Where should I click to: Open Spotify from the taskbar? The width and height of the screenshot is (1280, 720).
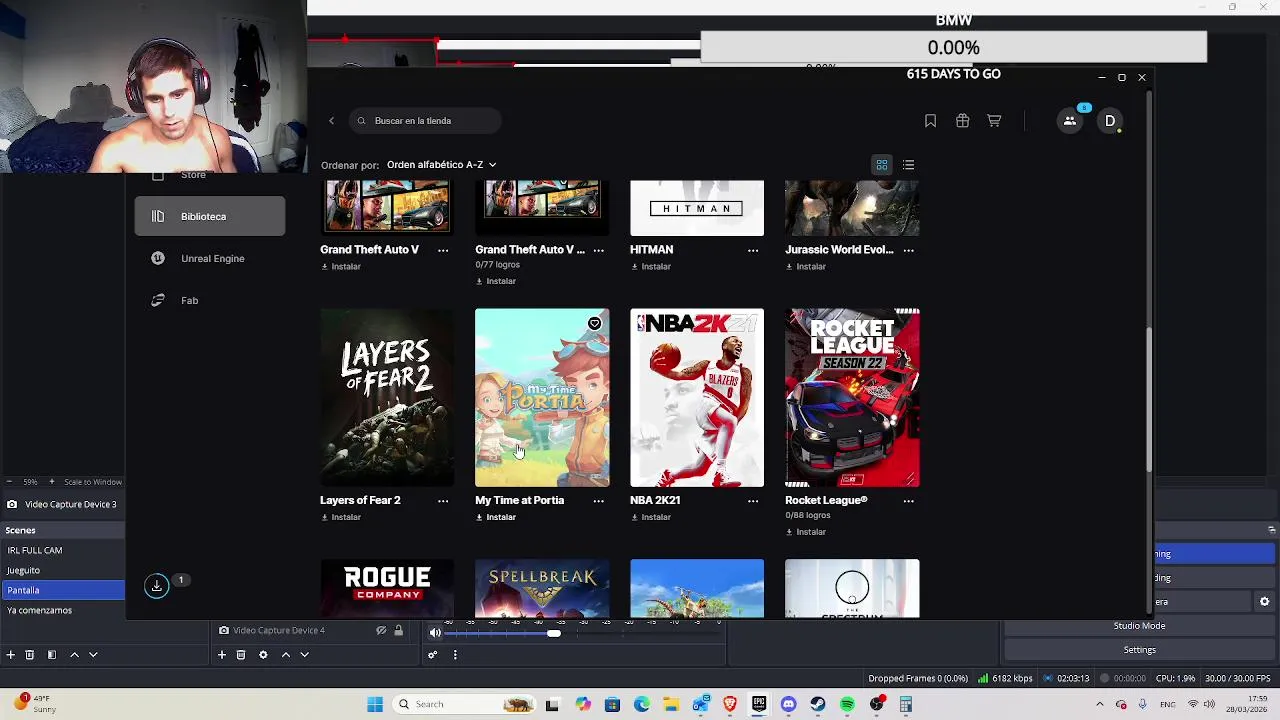[x=847, y=704]
